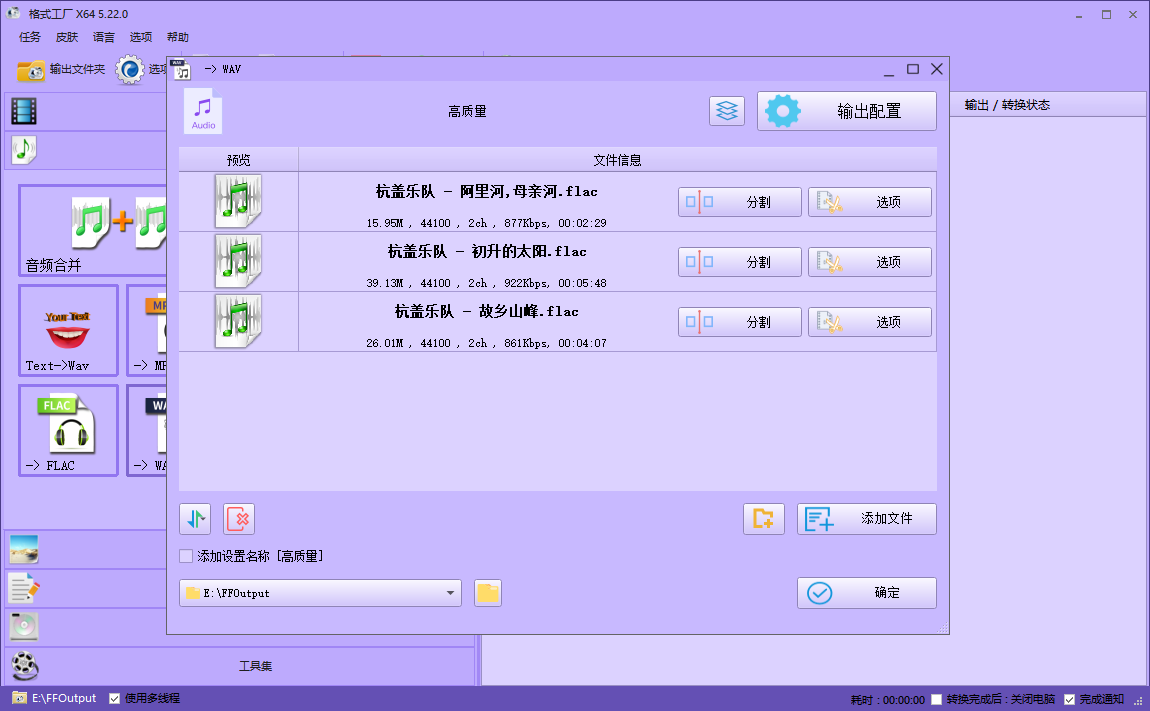Screen dimensions: 1150x711
Task: Click the 耗时 : 00:00:00 status text
Action: click(887, 700)
